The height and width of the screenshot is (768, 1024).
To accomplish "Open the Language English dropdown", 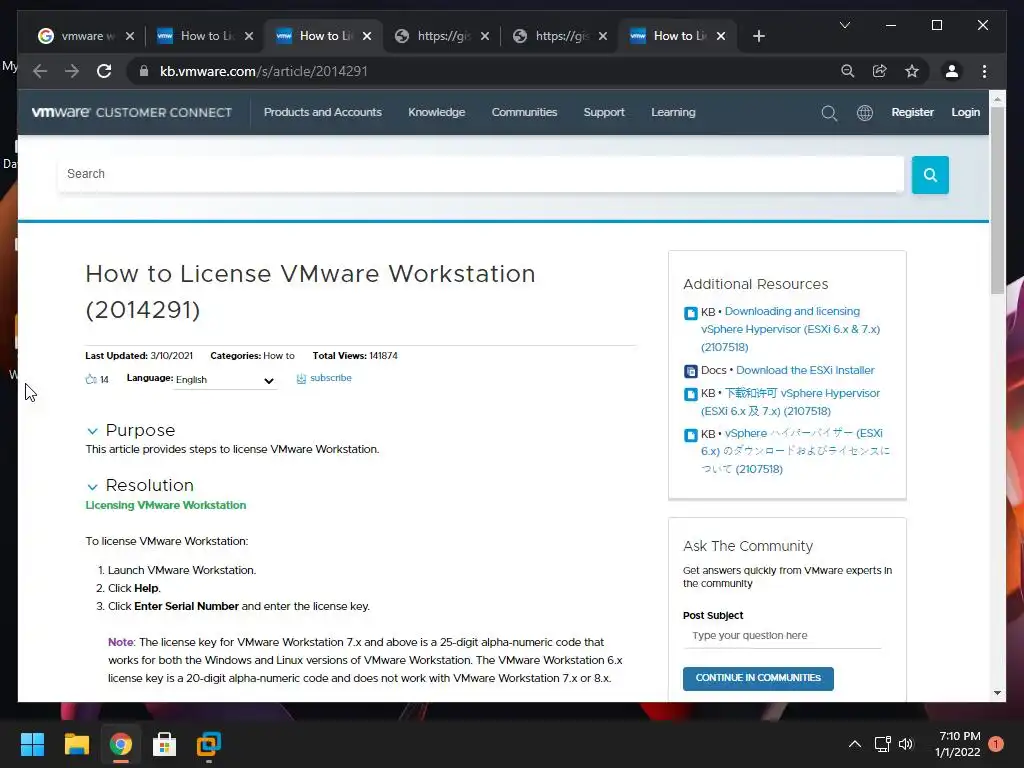I will coord(225,380).
